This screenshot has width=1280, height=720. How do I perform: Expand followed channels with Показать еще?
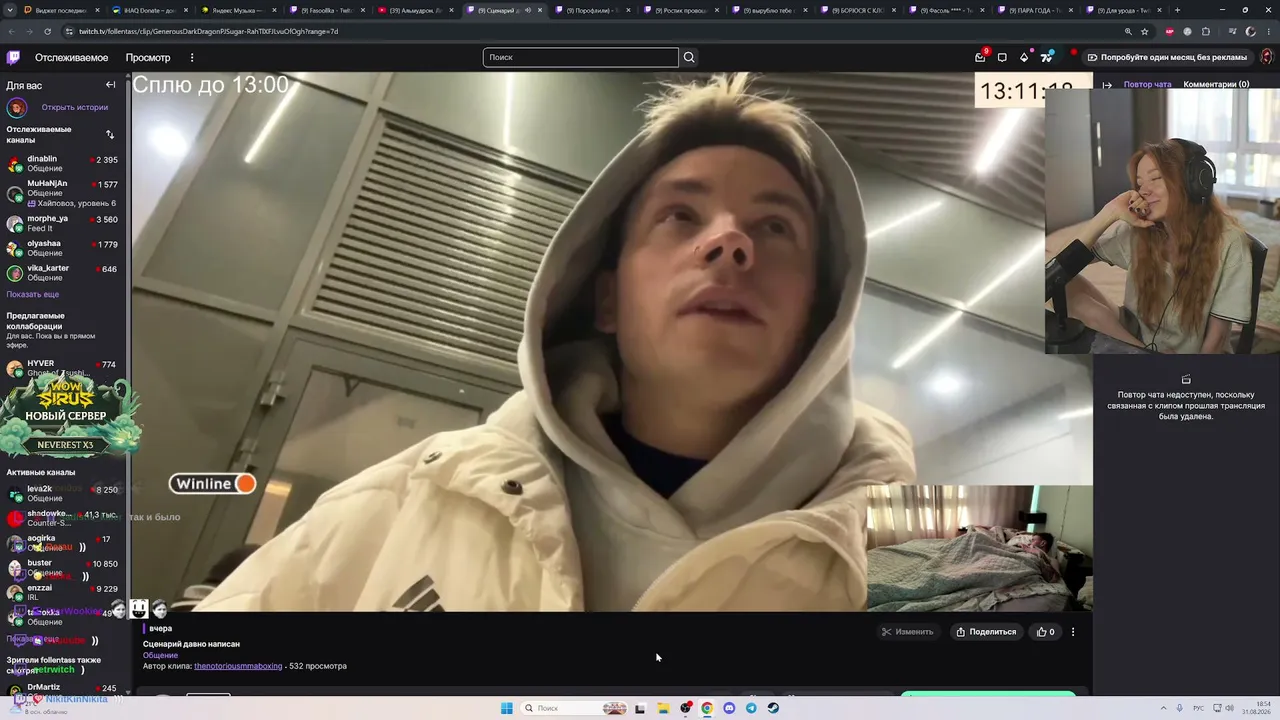click(33, 294)
